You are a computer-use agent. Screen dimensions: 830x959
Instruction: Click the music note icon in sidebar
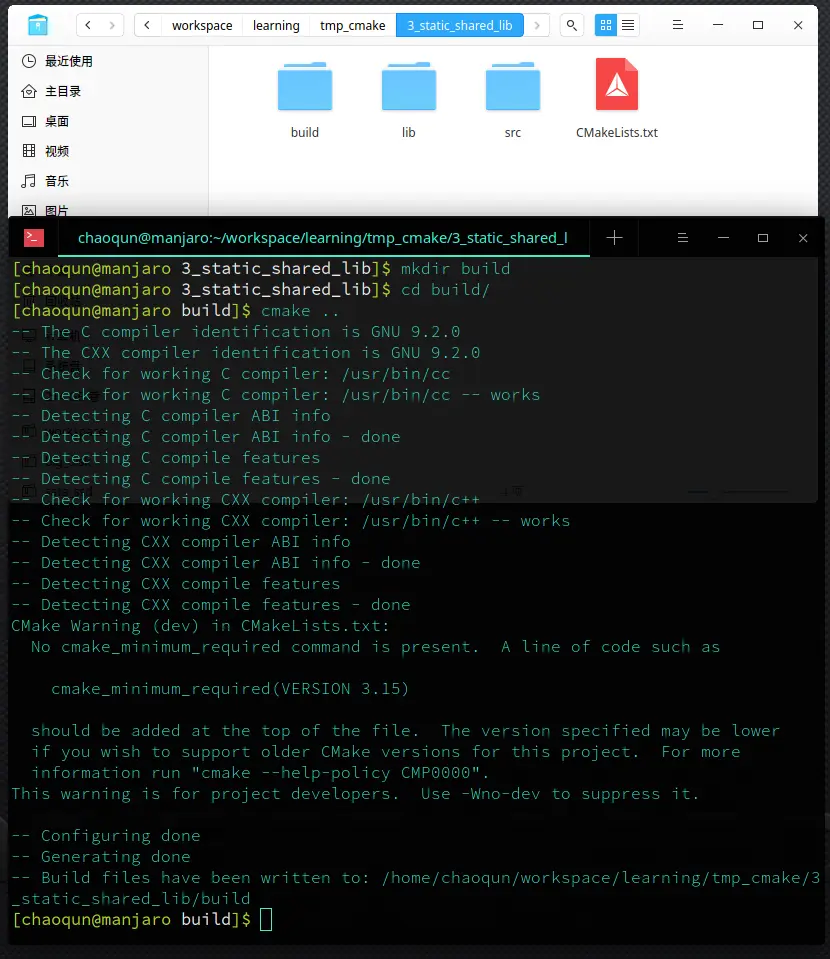pyautogui.click(x=29, y=181)
